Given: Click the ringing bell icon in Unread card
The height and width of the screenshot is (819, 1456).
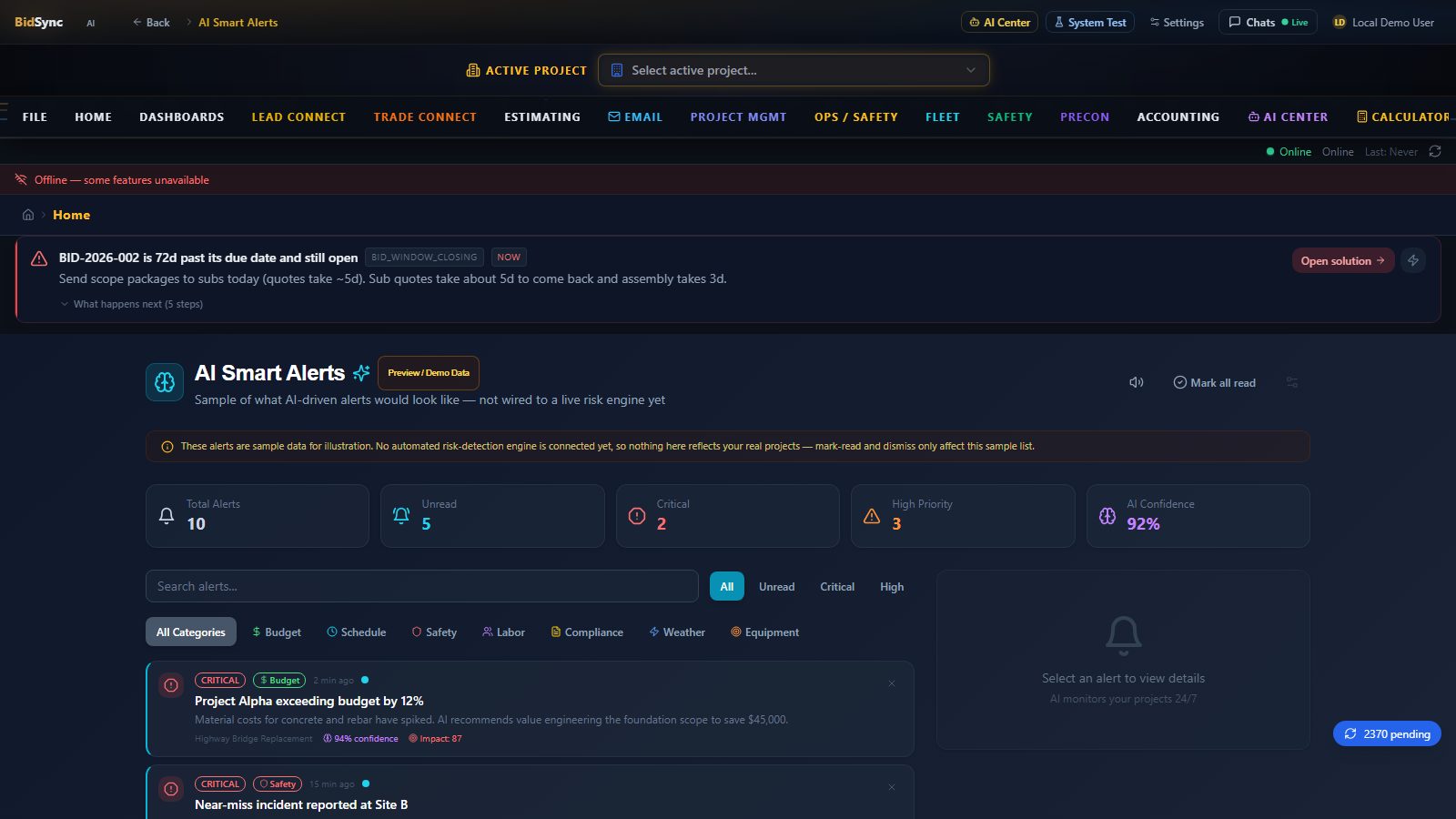Looking at the screenshot, I should 401,516.
